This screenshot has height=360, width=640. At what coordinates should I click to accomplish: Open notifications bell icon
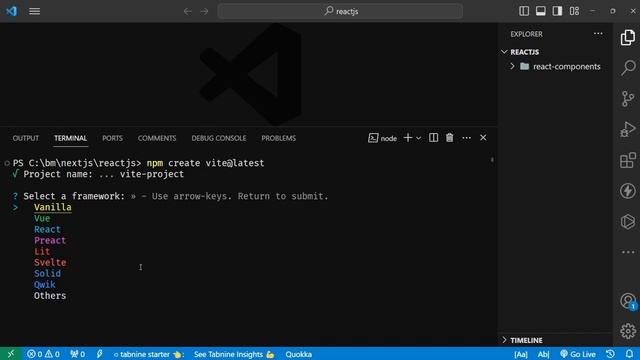point(629,354)
